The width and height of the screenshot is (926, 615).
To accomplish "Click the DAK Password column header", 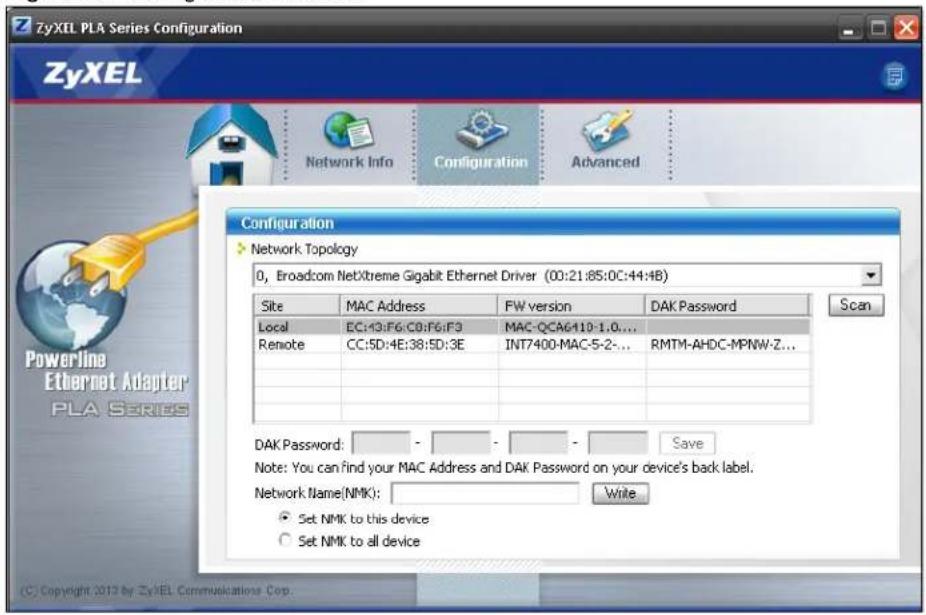I will (727, 305).
